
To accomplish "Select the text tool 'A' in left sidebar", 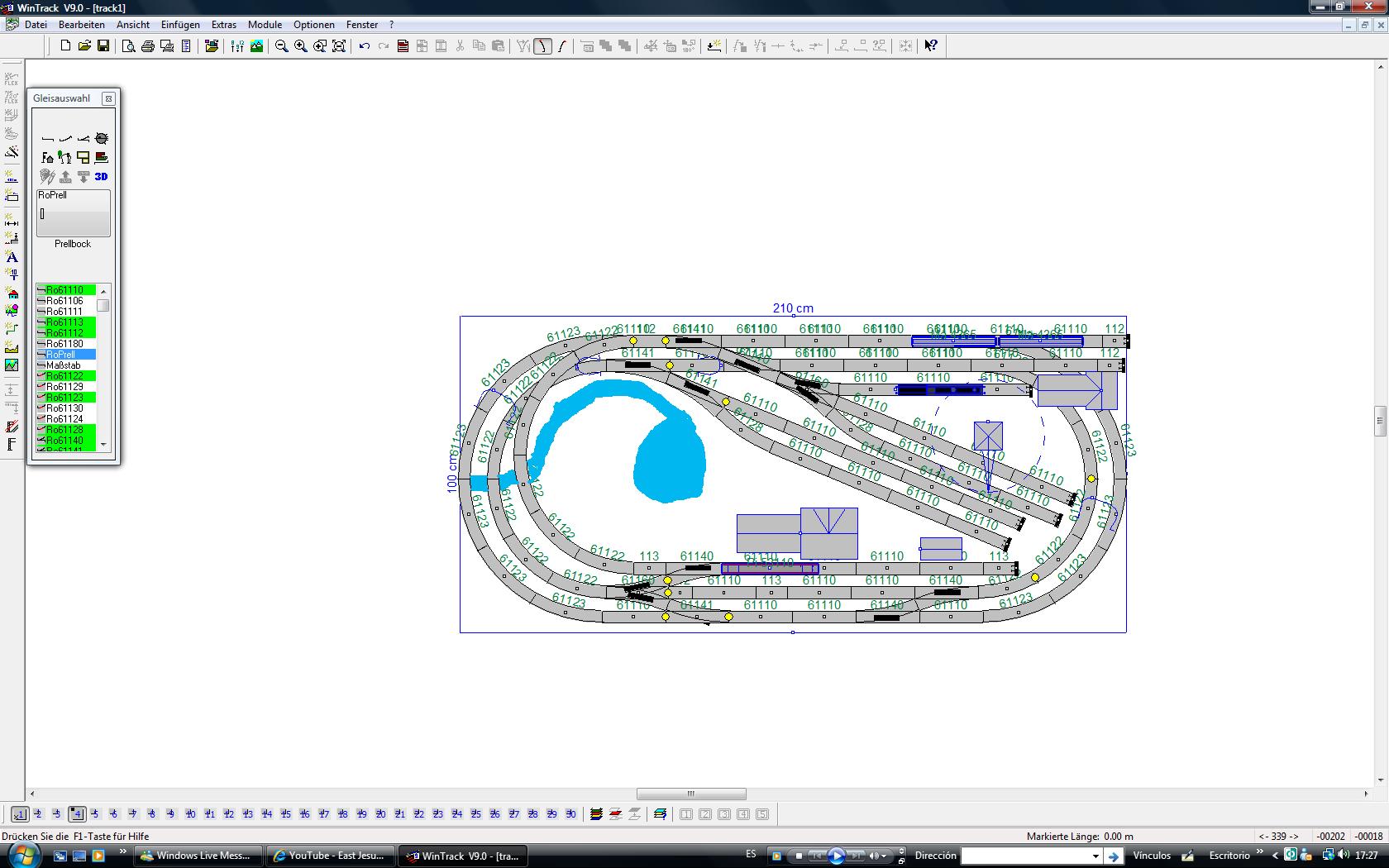I will (x=12, y=257).
